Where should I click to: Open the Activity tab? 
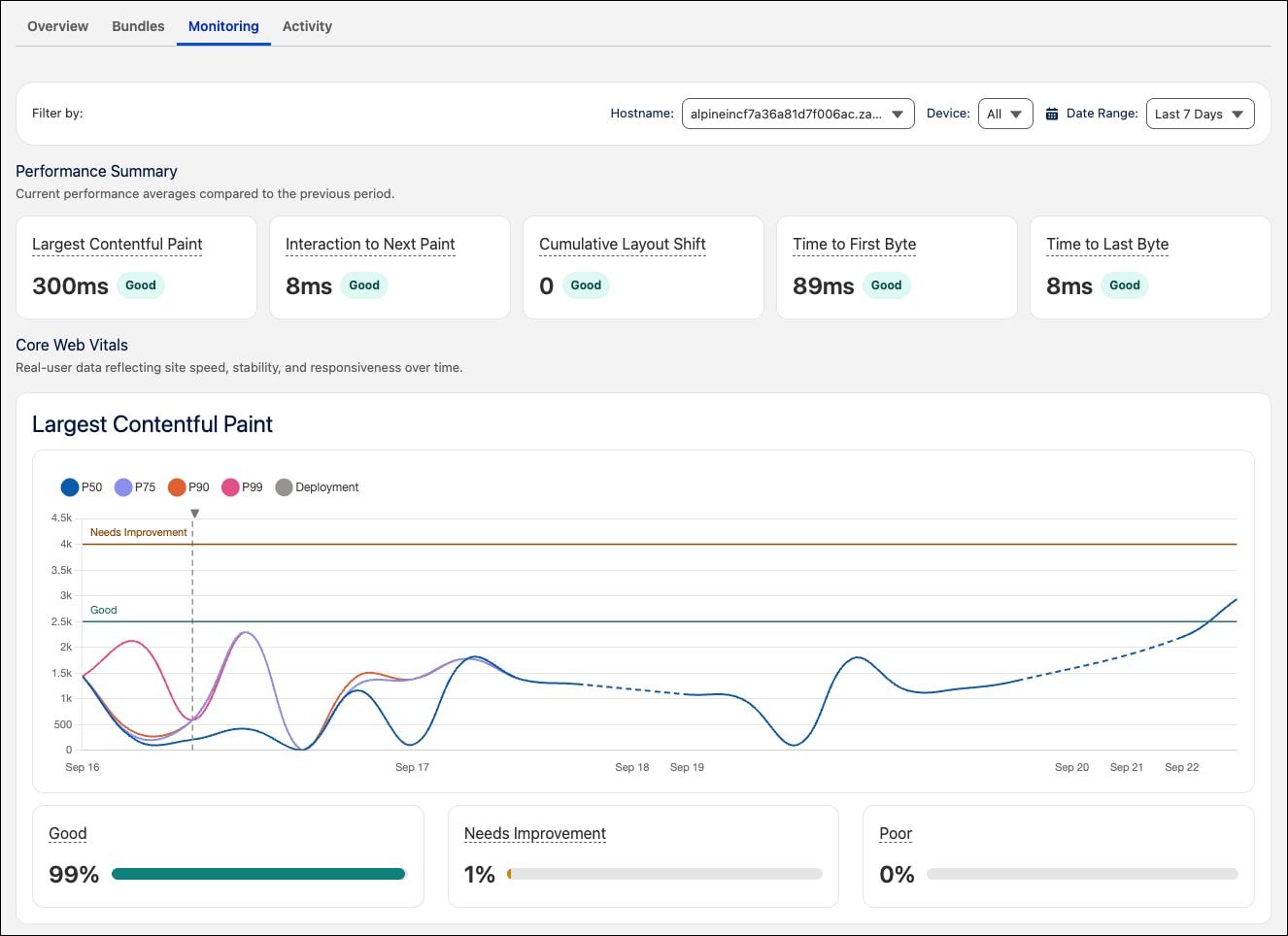(x=307, y=26)
